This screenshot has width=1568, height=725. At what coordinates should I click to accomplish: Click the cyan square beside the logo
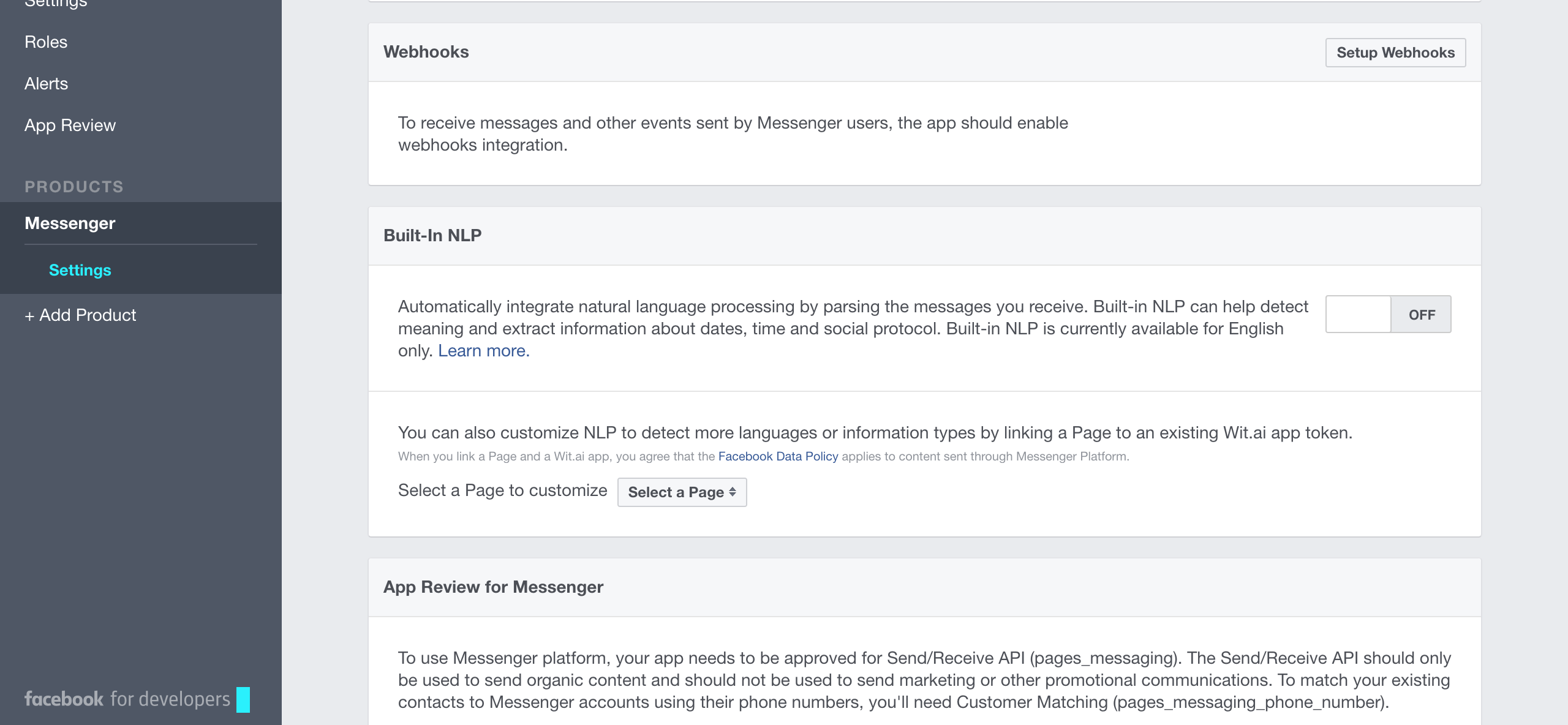click(x=243, y=699)
